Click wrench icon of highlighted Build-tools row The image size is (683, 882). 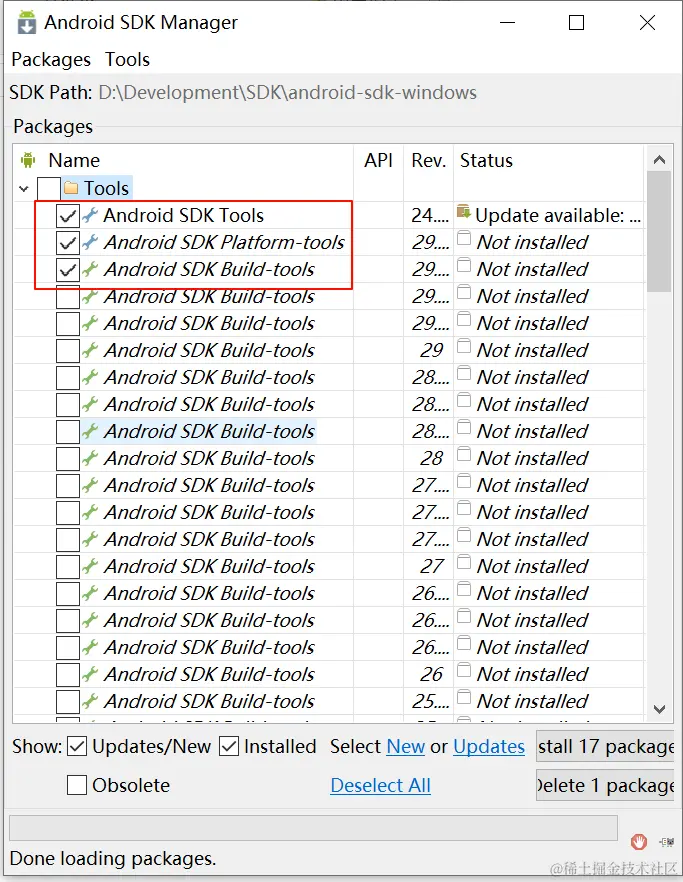(90, 431)
